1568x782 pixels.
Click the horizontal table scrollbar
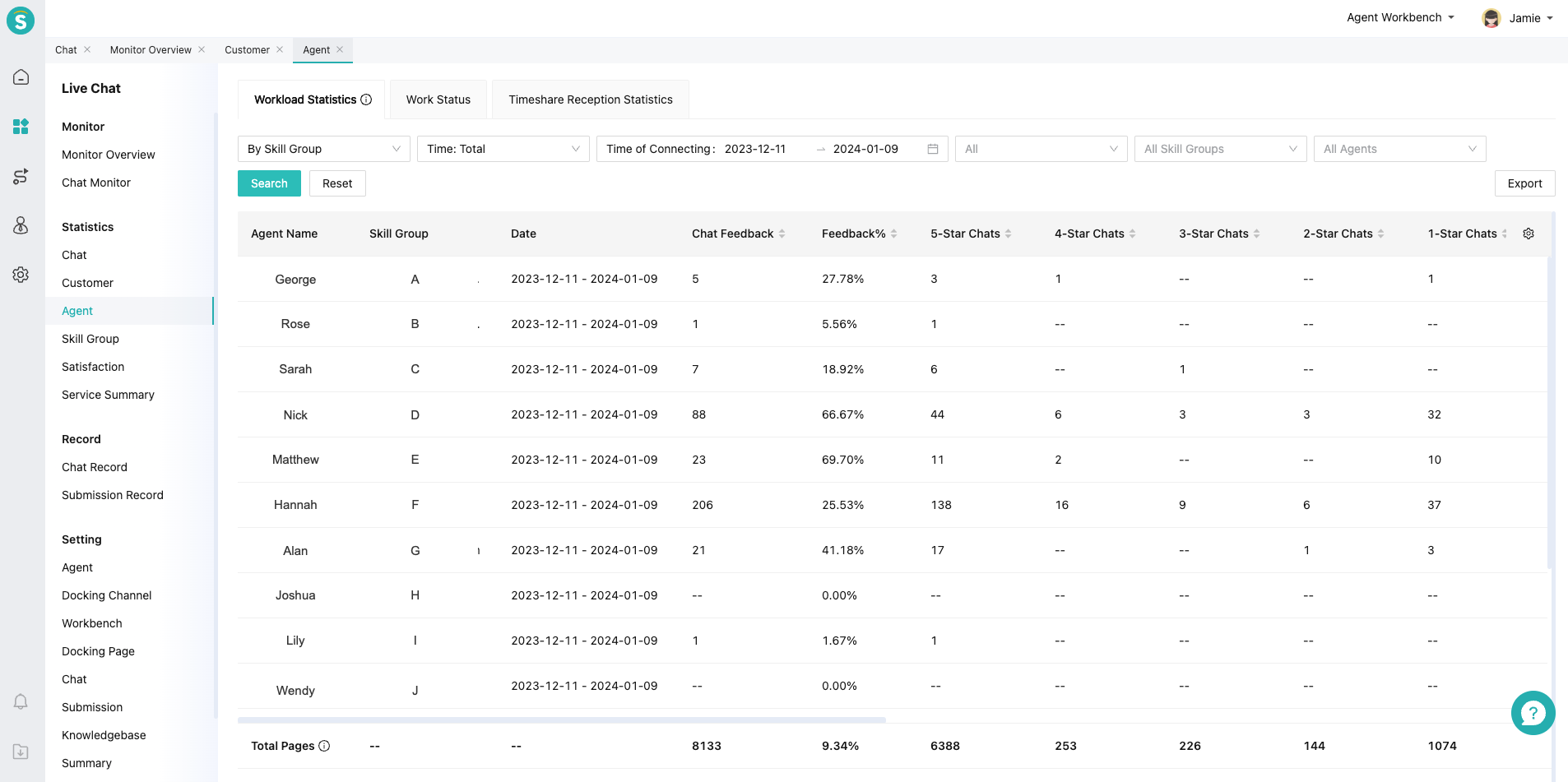point(562,720)
